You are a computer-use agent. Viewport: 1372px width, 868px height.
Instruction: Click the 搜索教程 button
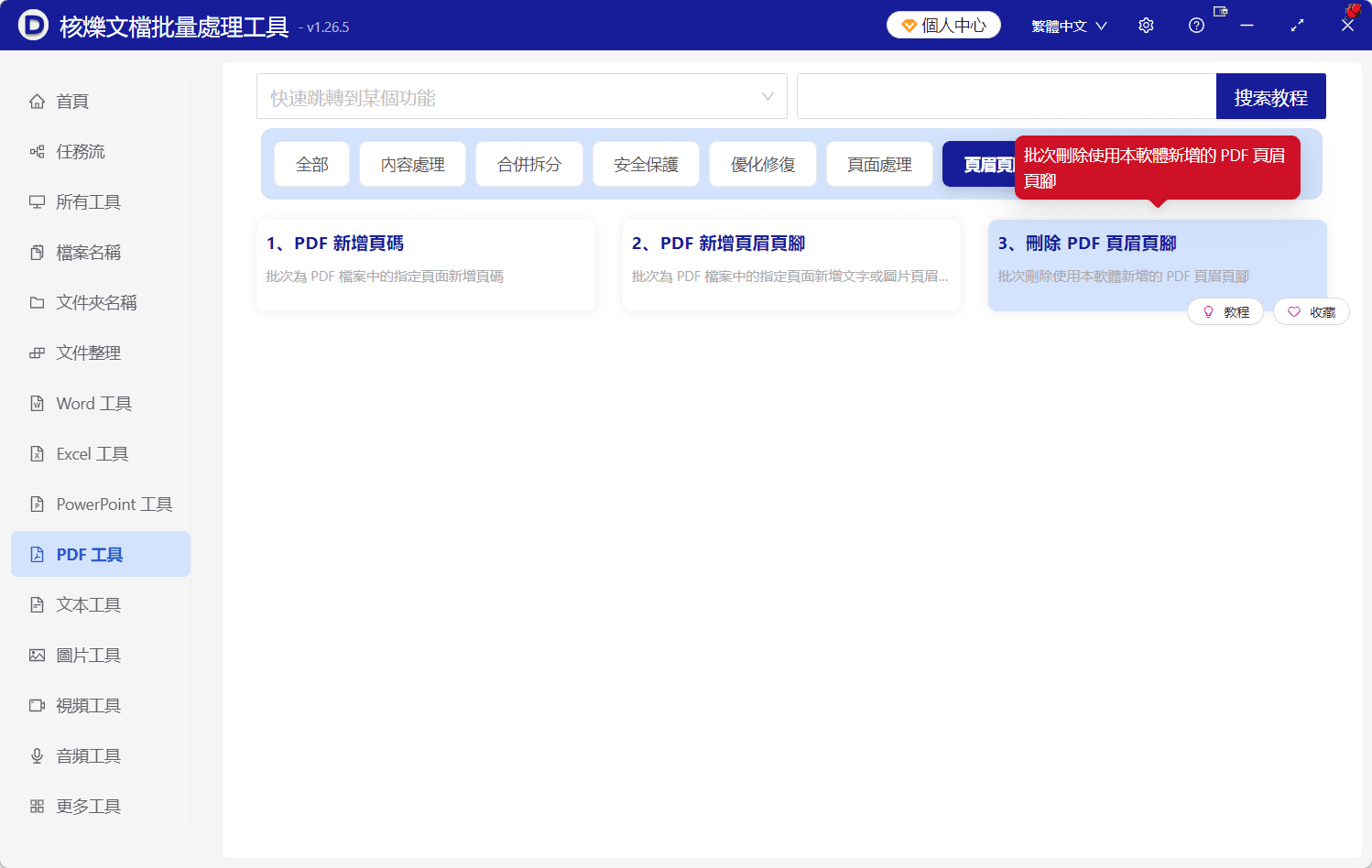click(1271, 96)
